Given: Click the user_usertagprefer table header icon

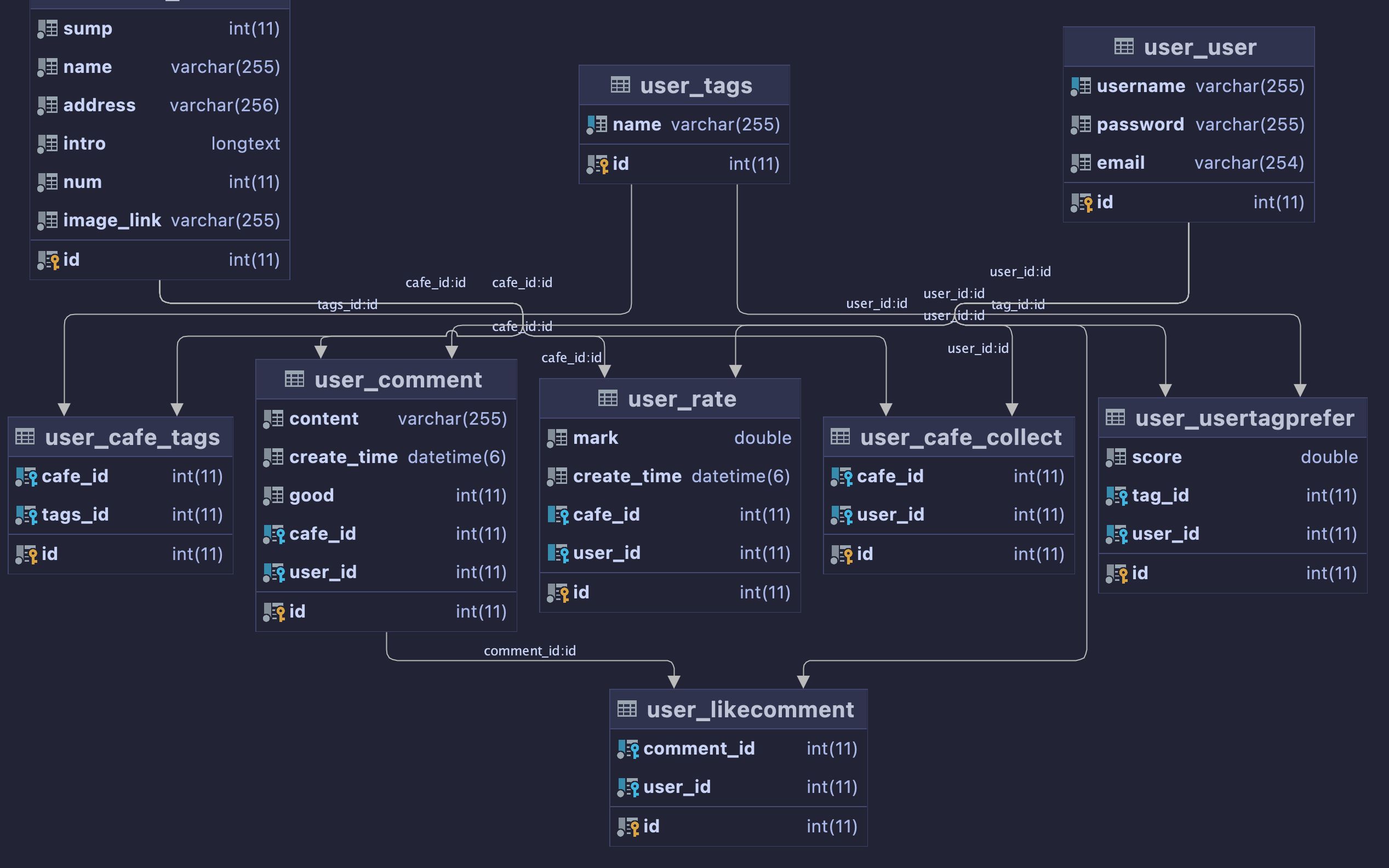Looking at the screenshot, I should point(1114,418).
